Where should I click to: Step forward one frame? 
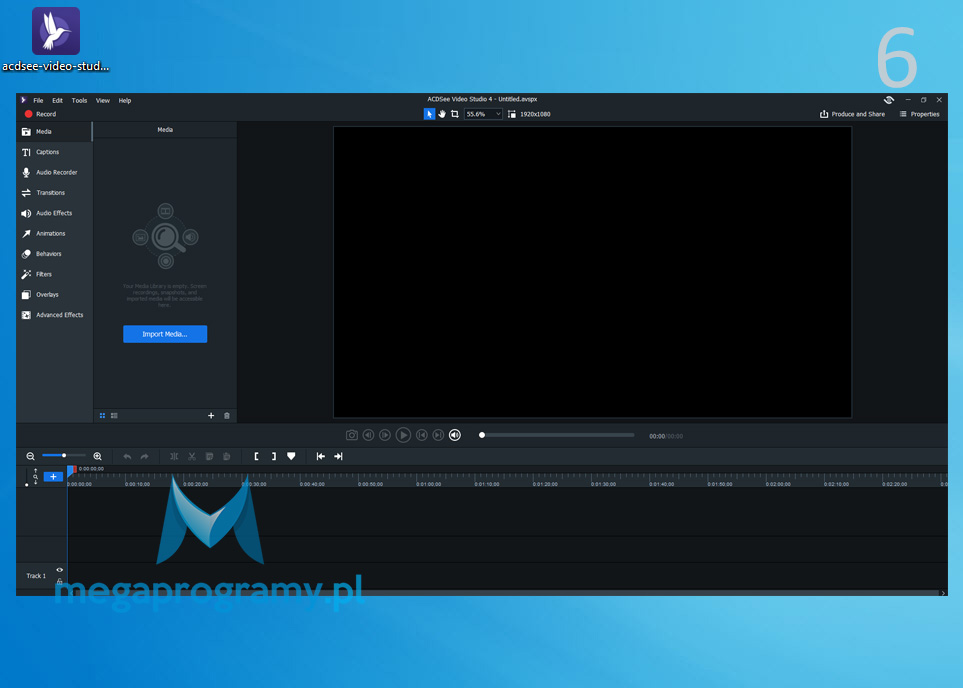[x=384, y=435]
